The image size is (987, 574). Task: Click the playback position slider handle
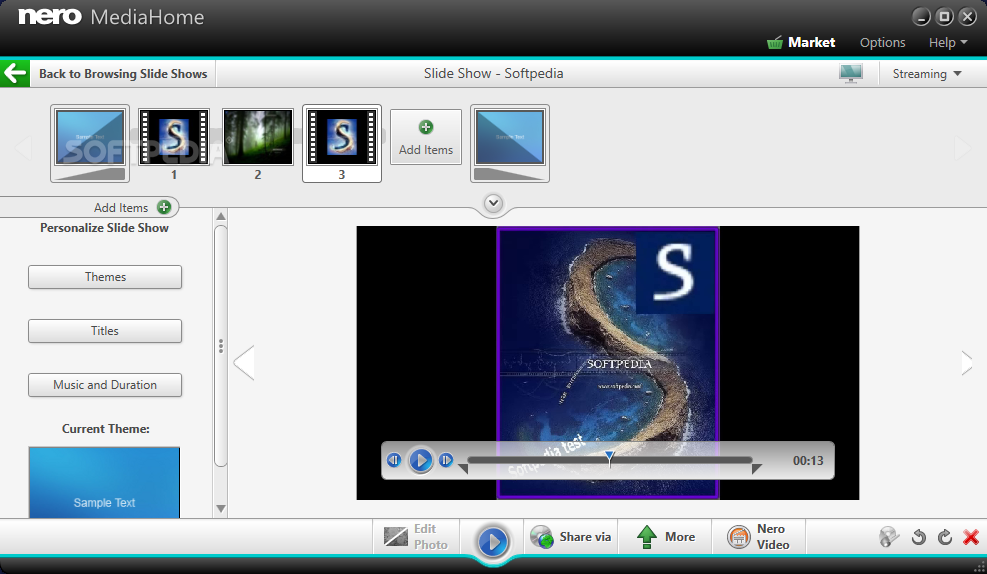(609, 458)
